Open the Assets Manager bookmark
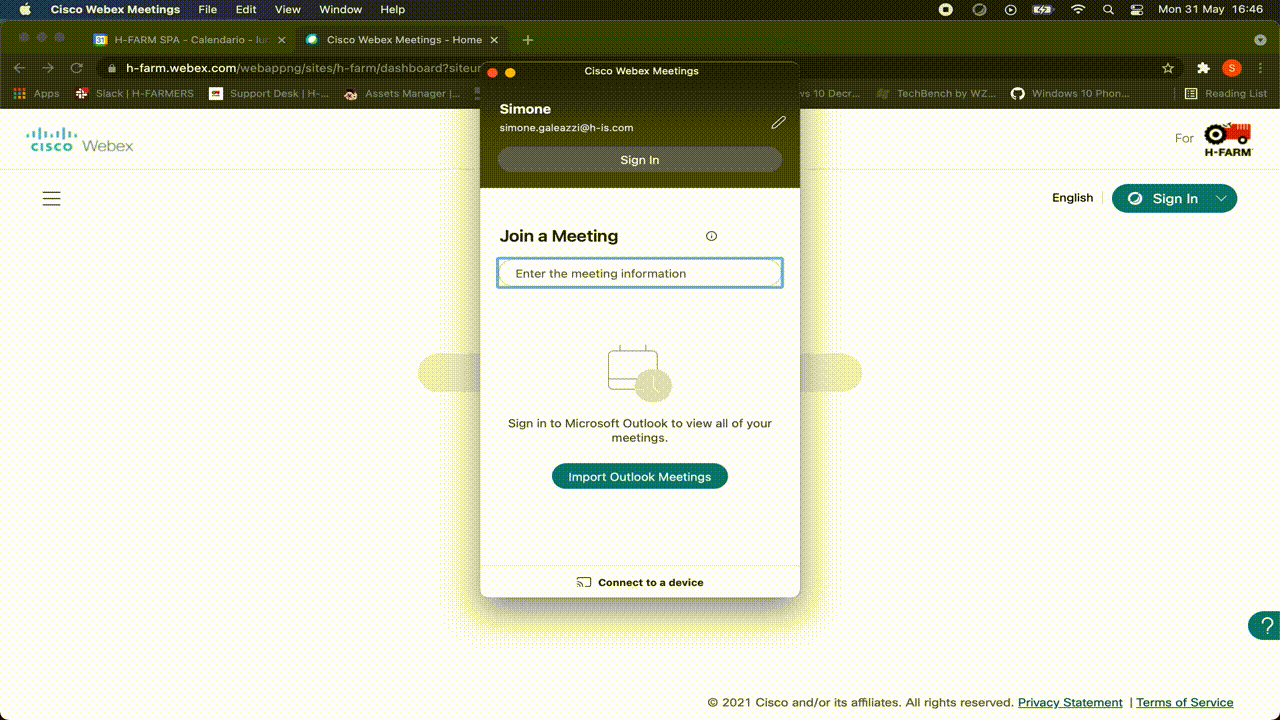This screenshot has height=720, width=1280. coord(402,94)
